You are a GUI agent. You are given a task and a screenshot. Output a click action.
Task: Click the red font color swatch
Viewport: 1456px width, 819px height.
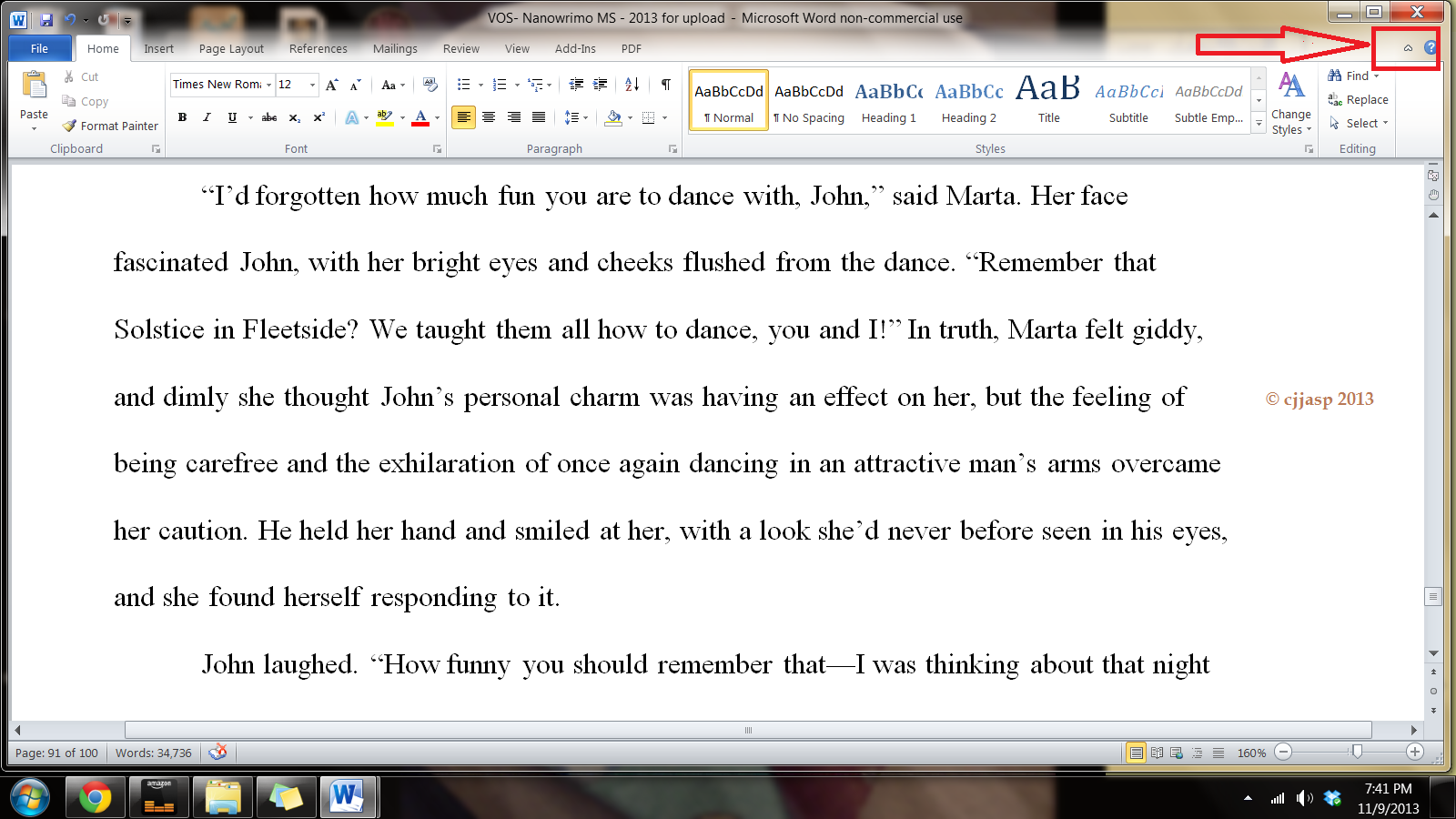pos(420,117)
